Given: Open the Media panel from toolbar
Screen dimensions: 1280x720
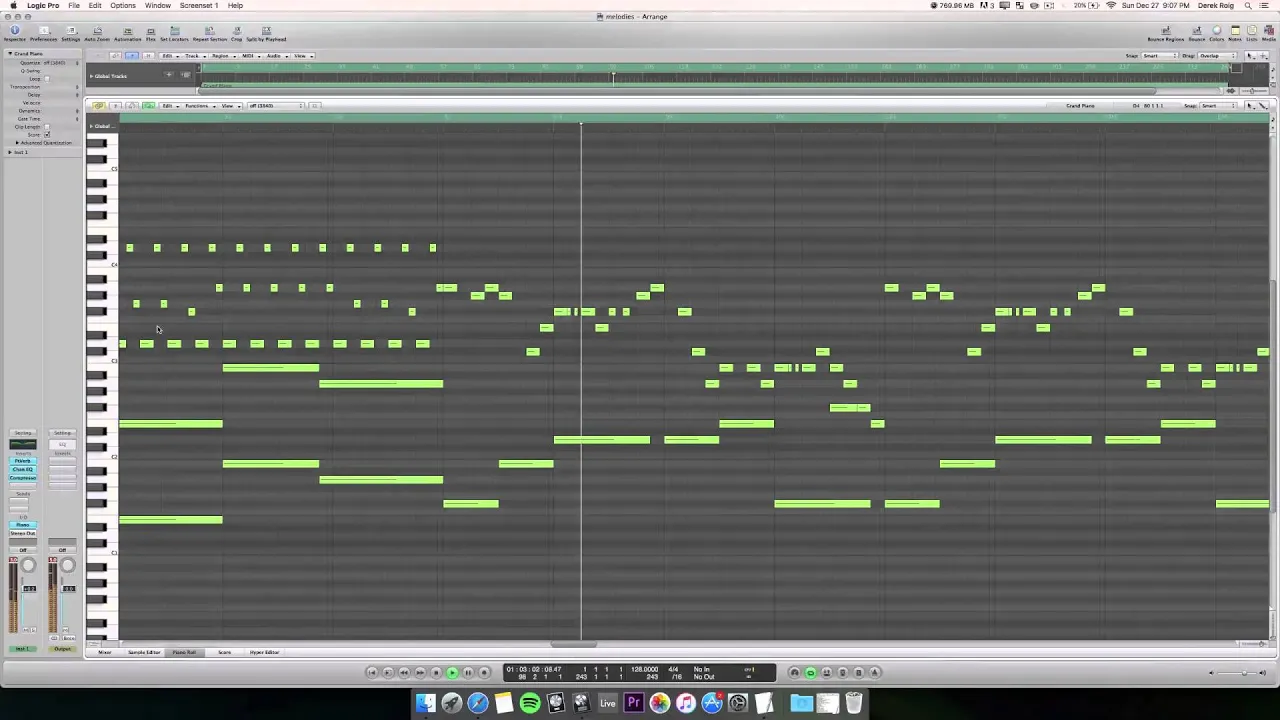Looking at the screenshot, I should click(x=1269, y=34).
